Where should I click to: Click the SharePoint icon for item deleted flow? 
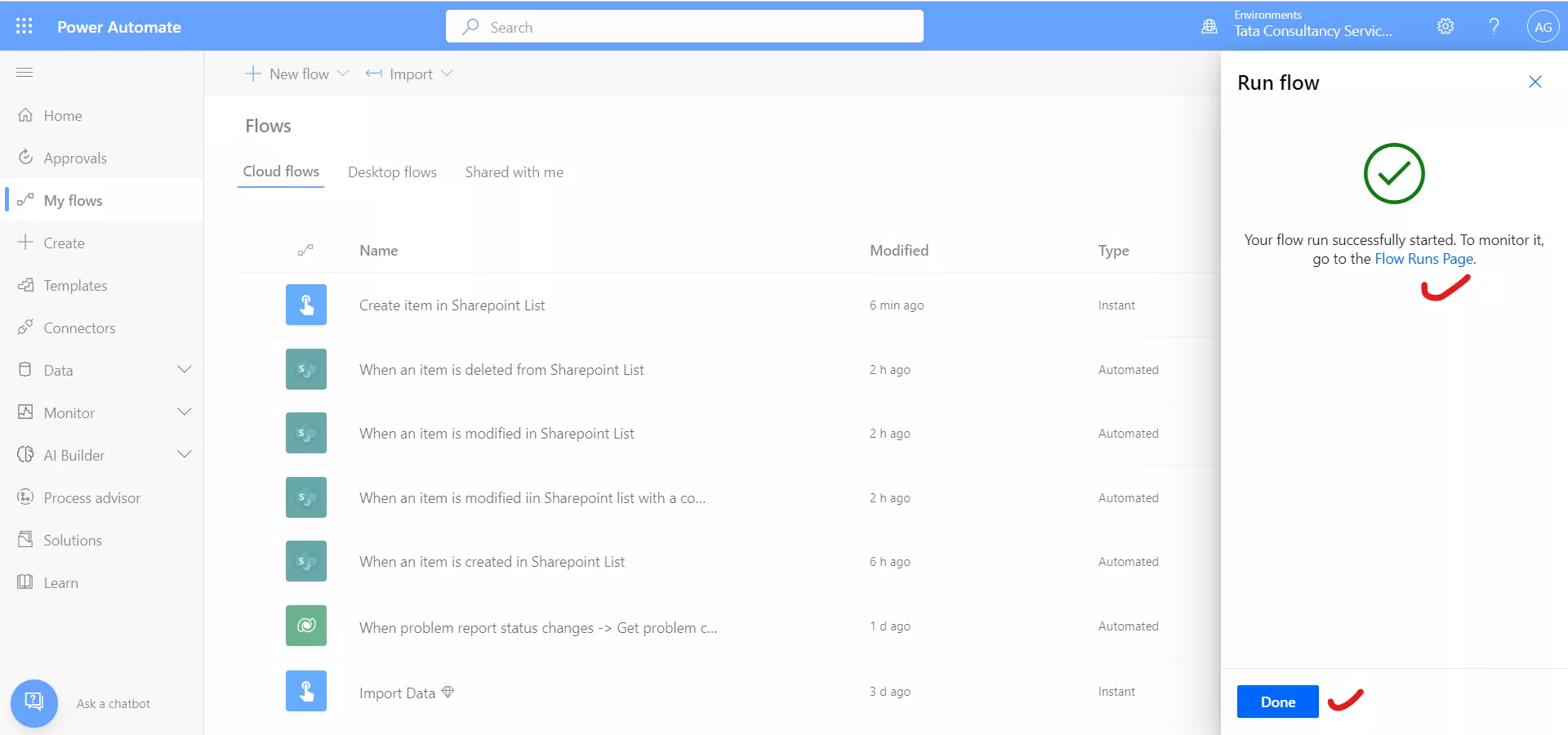click(x=306, y=369)
